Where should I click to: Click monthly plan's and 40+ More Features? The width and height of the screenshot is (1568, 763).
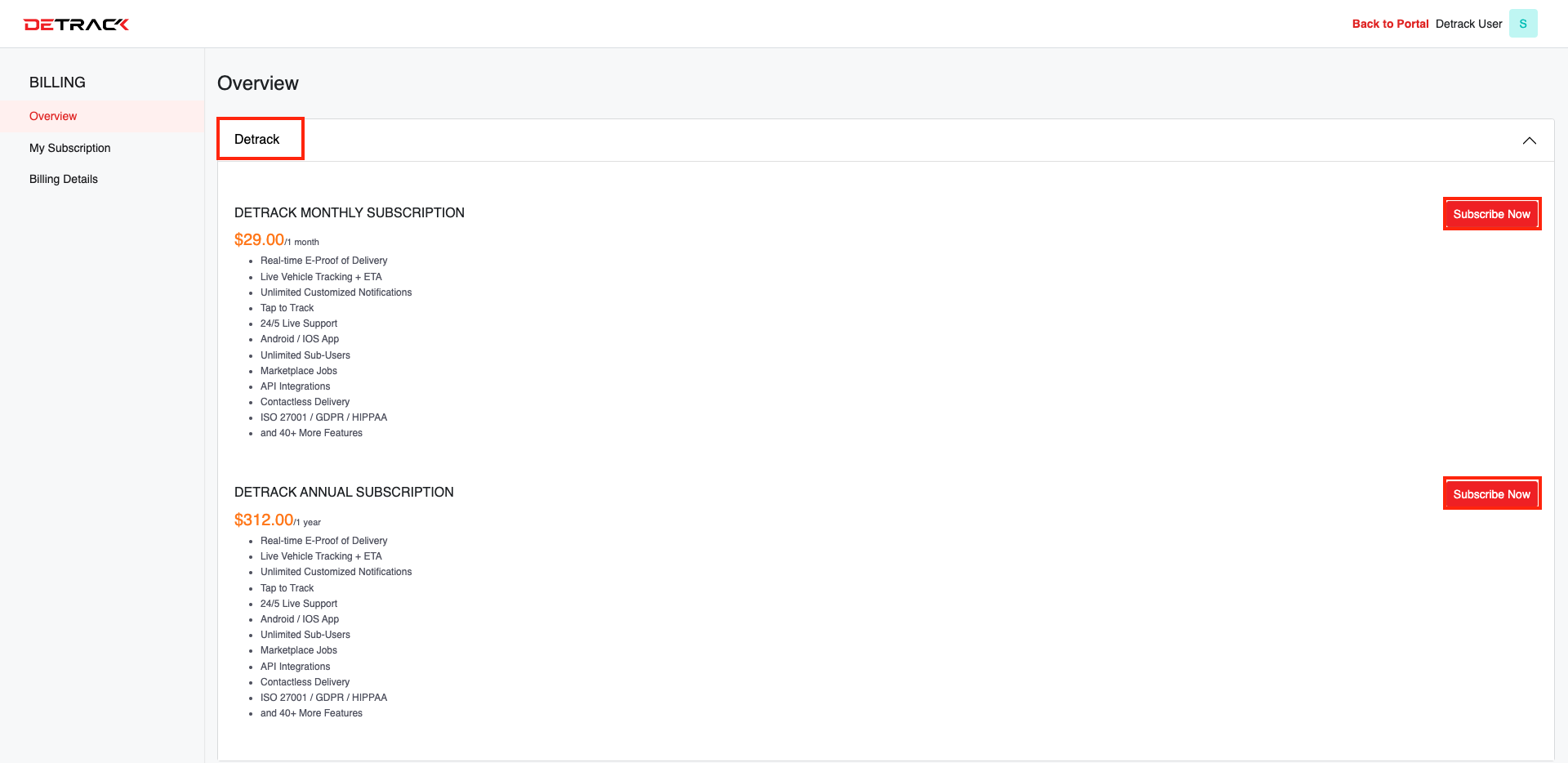pos(311,433)
